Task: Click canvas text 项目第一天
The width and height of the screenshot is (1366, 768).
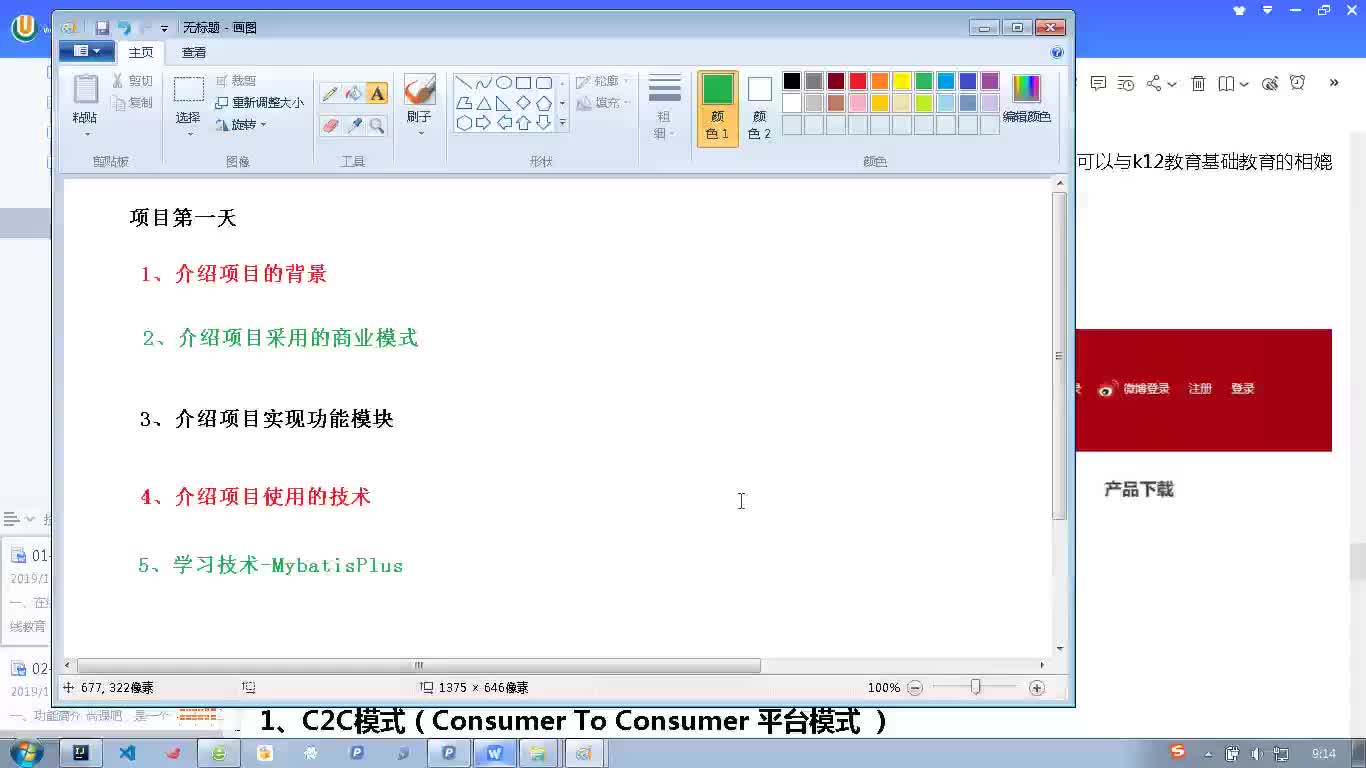Action: 183,218
